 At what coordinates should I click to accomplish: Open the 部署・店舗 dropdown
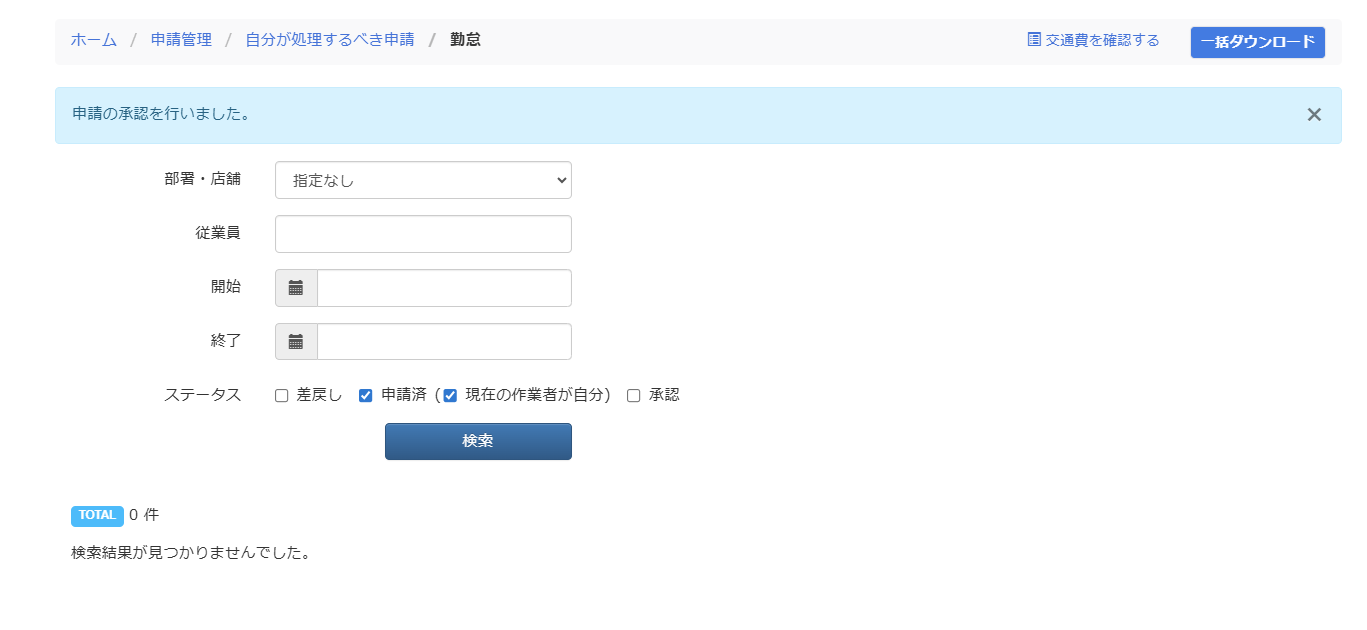pos(423,180)
